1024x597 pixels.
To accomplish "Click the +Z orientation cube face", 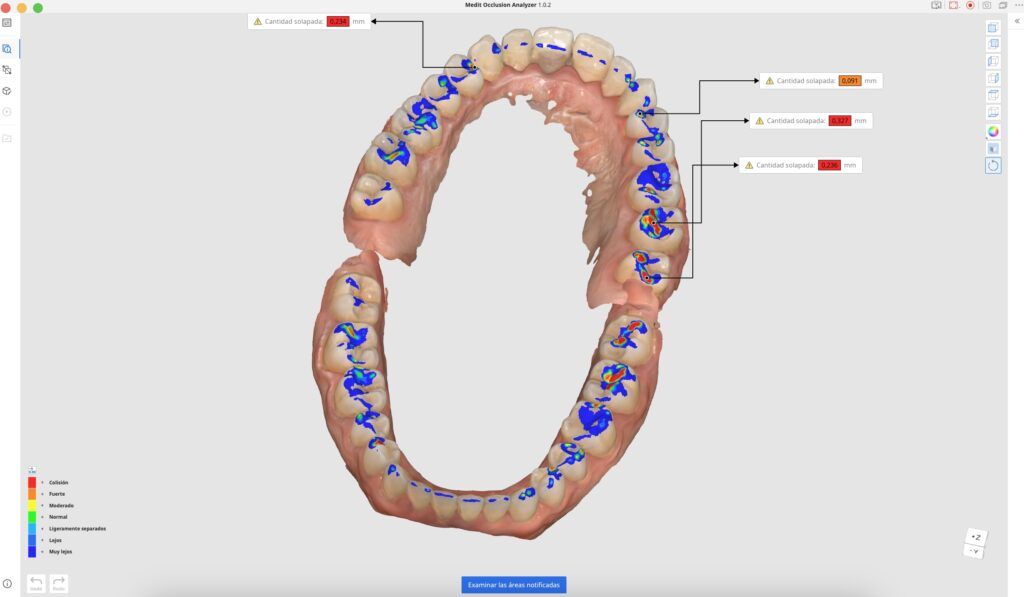I will click(x=976, y=537).
